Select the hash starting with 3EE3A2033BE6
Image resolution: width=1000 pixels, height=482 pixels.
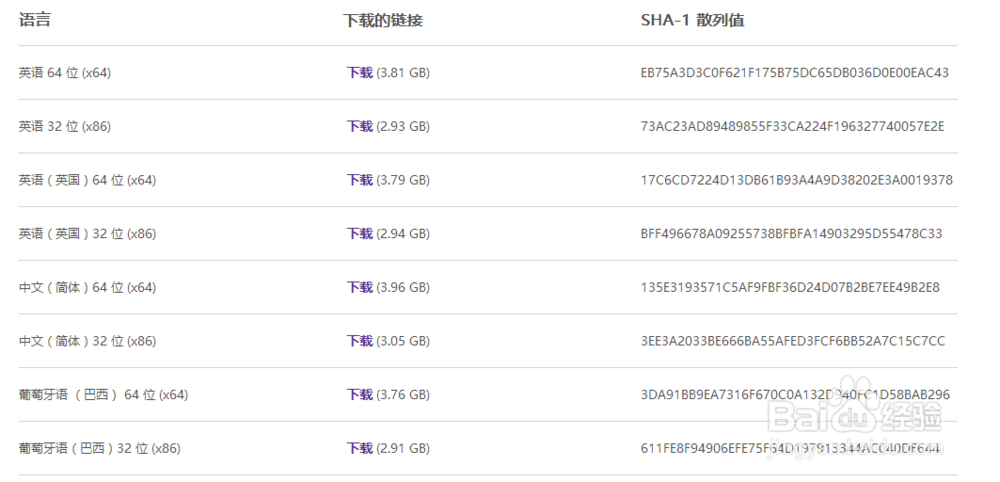tap(793, 340)
